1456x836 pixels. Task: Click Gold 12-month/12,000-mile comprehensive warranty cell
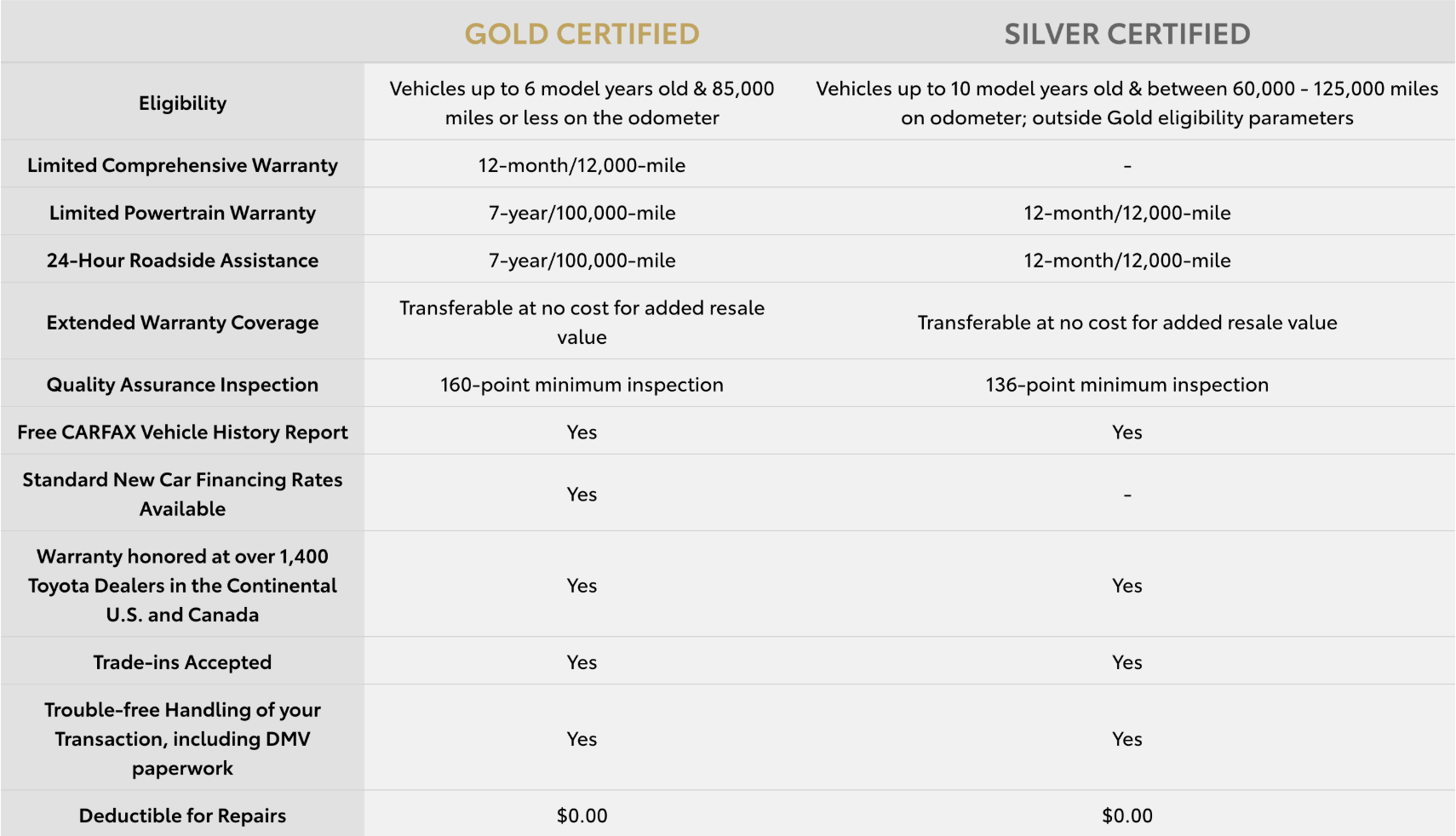[x=582, y=165]
